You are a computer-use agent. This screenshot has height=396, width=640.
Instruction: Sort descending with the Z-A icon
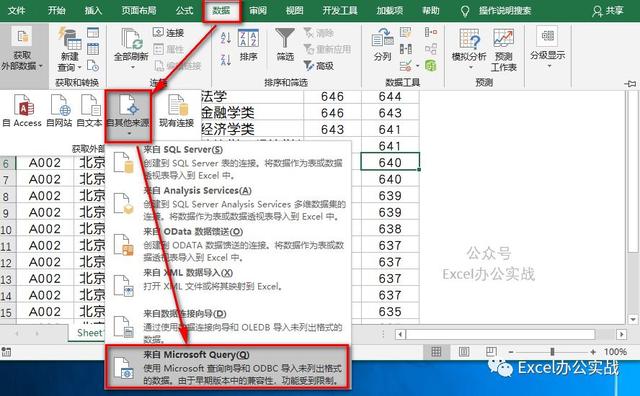pos(226,59)
